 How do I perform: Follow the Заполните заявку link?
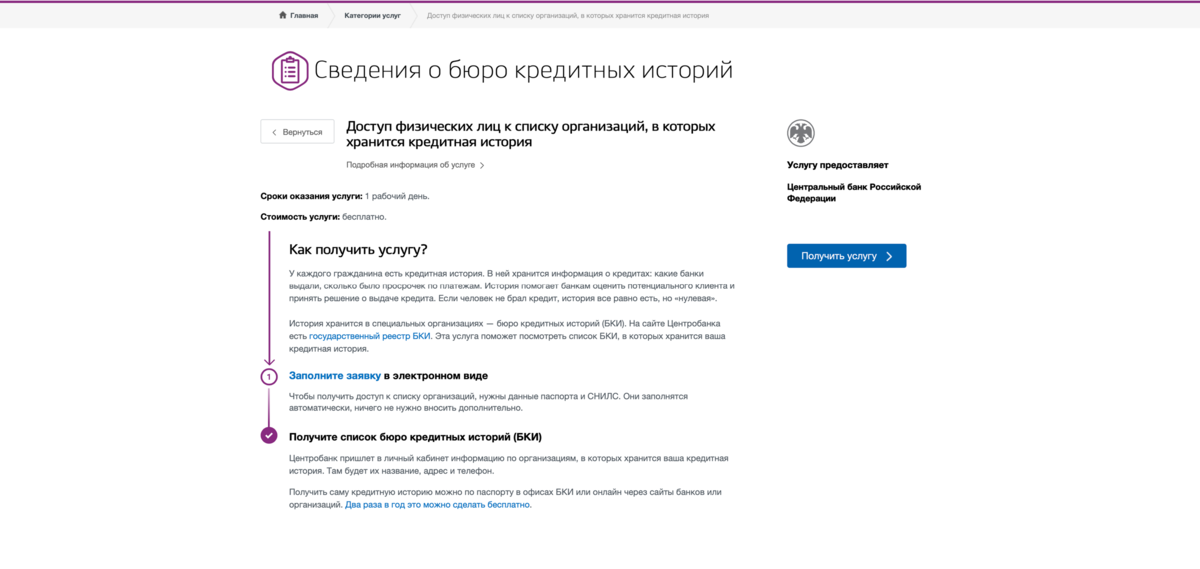[x=335, y=376]
